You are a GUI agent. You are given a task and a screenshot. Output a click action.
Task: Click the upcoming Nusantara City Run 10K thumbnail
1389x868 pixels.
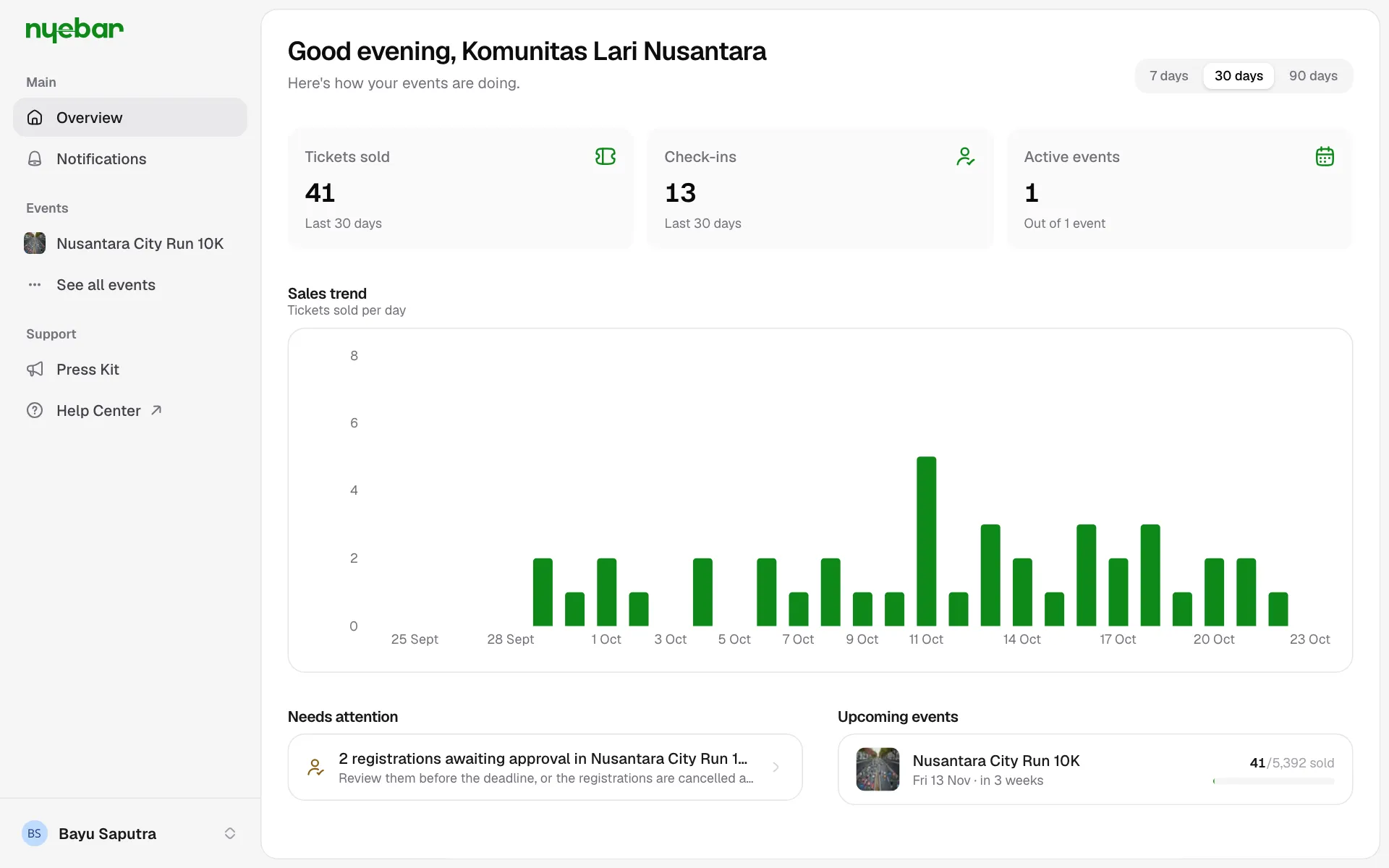click(878, 769)
